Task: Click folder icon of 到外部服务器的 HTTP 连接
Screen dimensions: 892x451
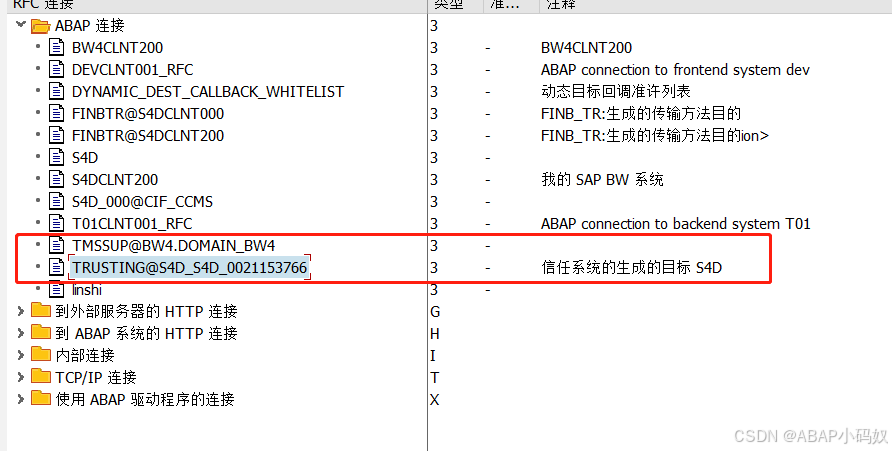Action: click(x=40, y=311)
